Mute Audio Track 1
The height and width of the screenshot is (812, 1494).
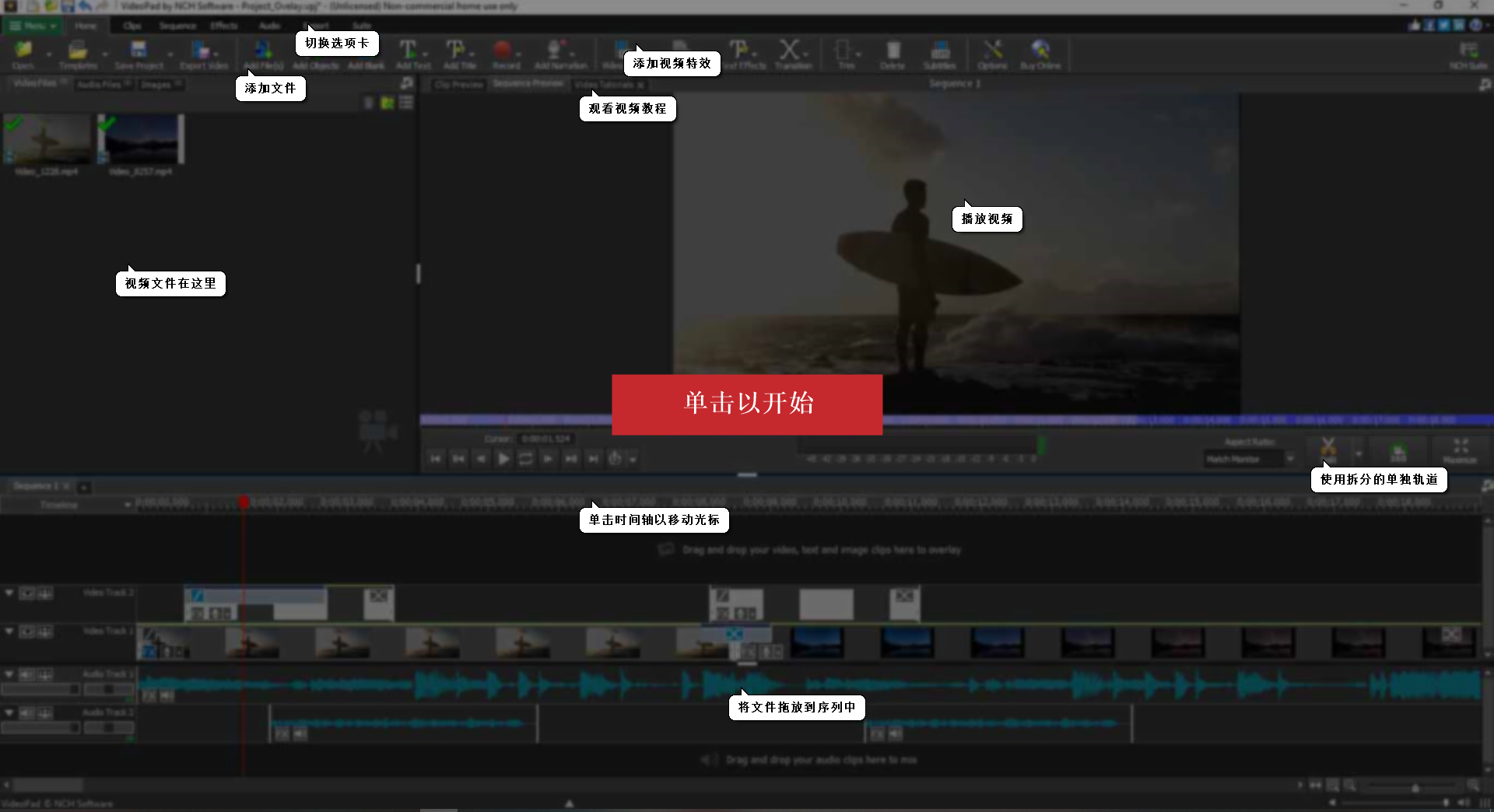[26, 674]
